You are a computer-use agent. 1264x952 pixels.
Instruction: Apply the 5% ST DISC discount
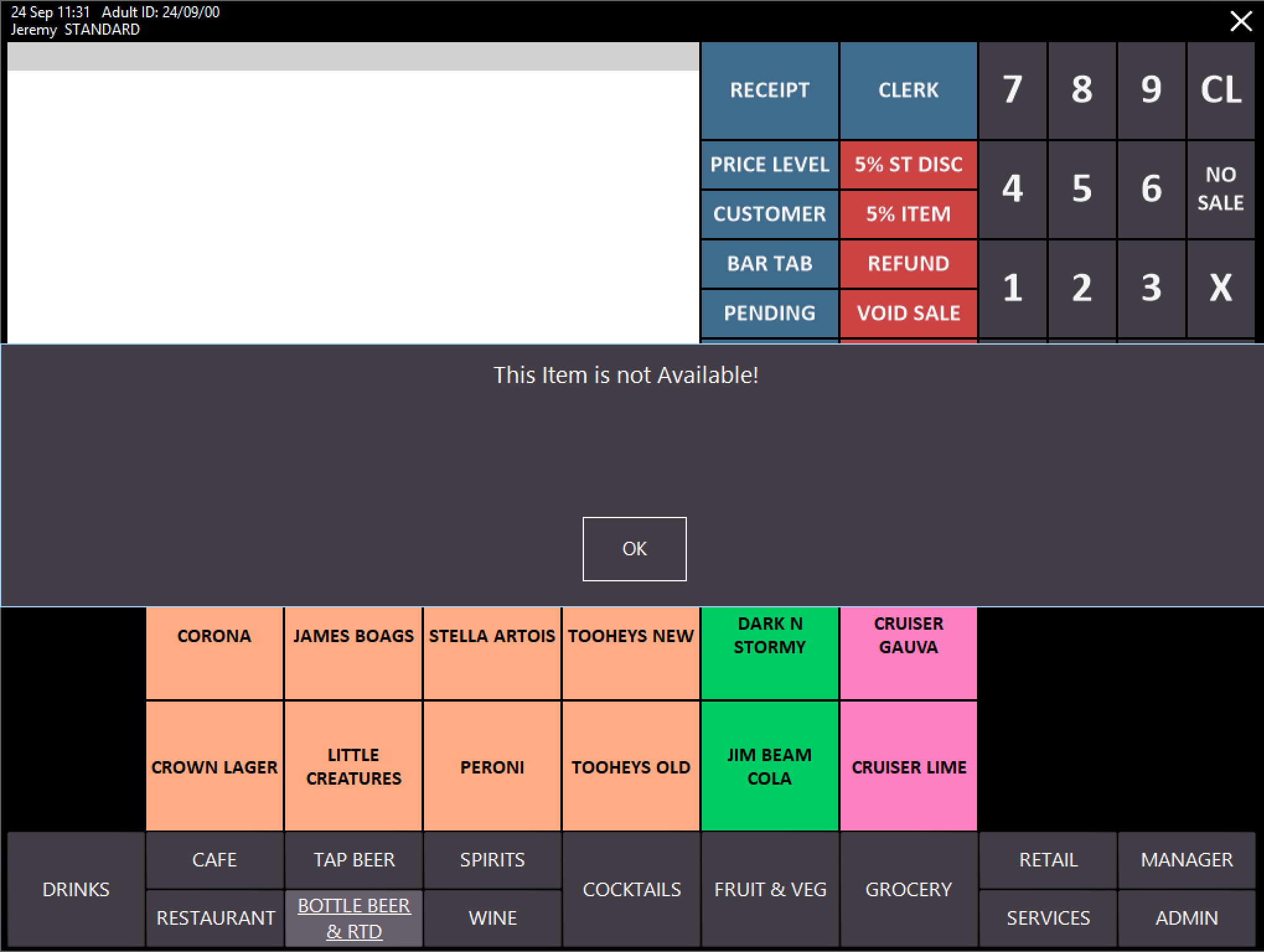[908, 165]
